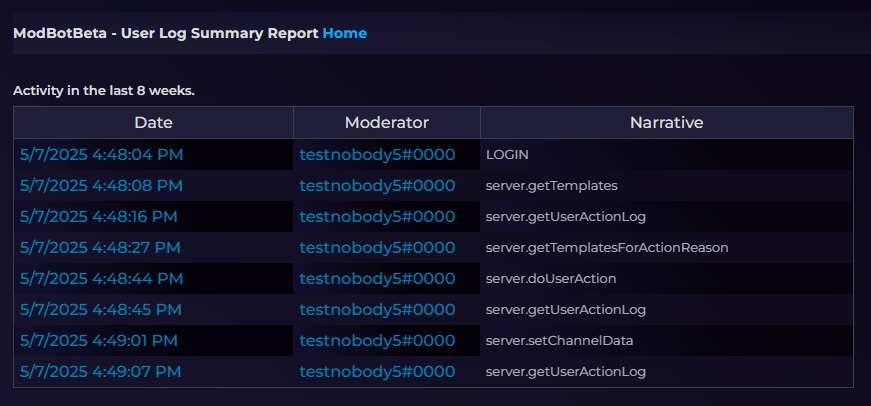Open the 5/7/2025 4:48:44 PM date link

coord(101,279)
